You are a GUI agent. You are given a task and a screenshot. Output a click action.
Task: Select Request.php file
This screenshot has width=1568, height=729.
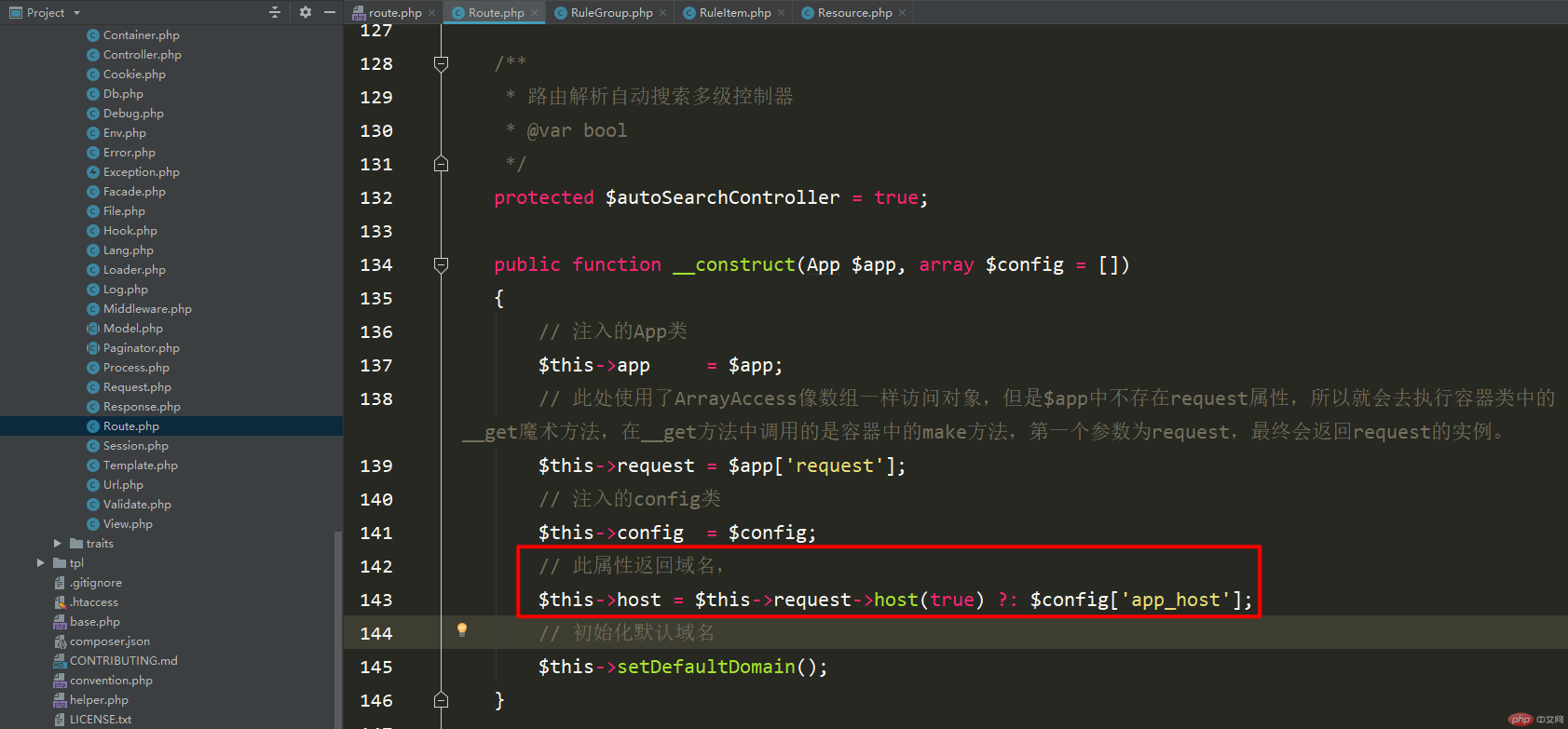[x=137, y=387]
